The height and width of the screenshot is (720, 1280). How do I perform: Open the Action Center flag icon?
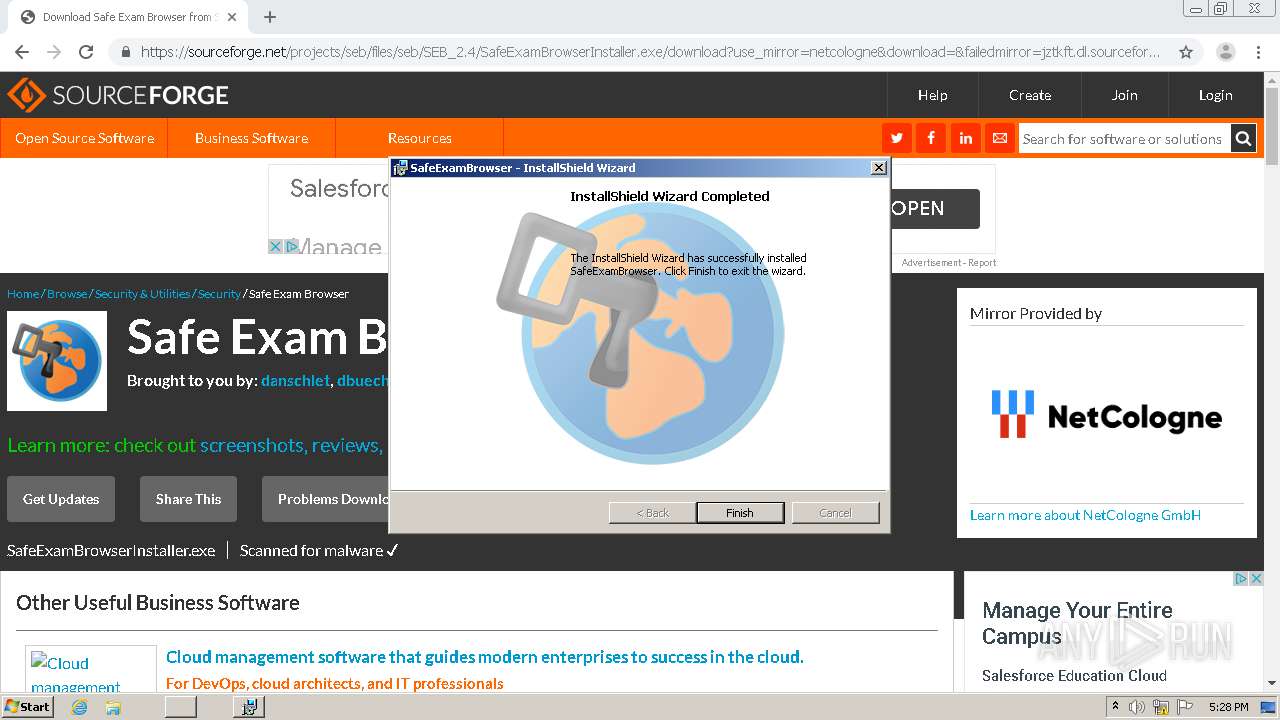tap(1185, 707)
